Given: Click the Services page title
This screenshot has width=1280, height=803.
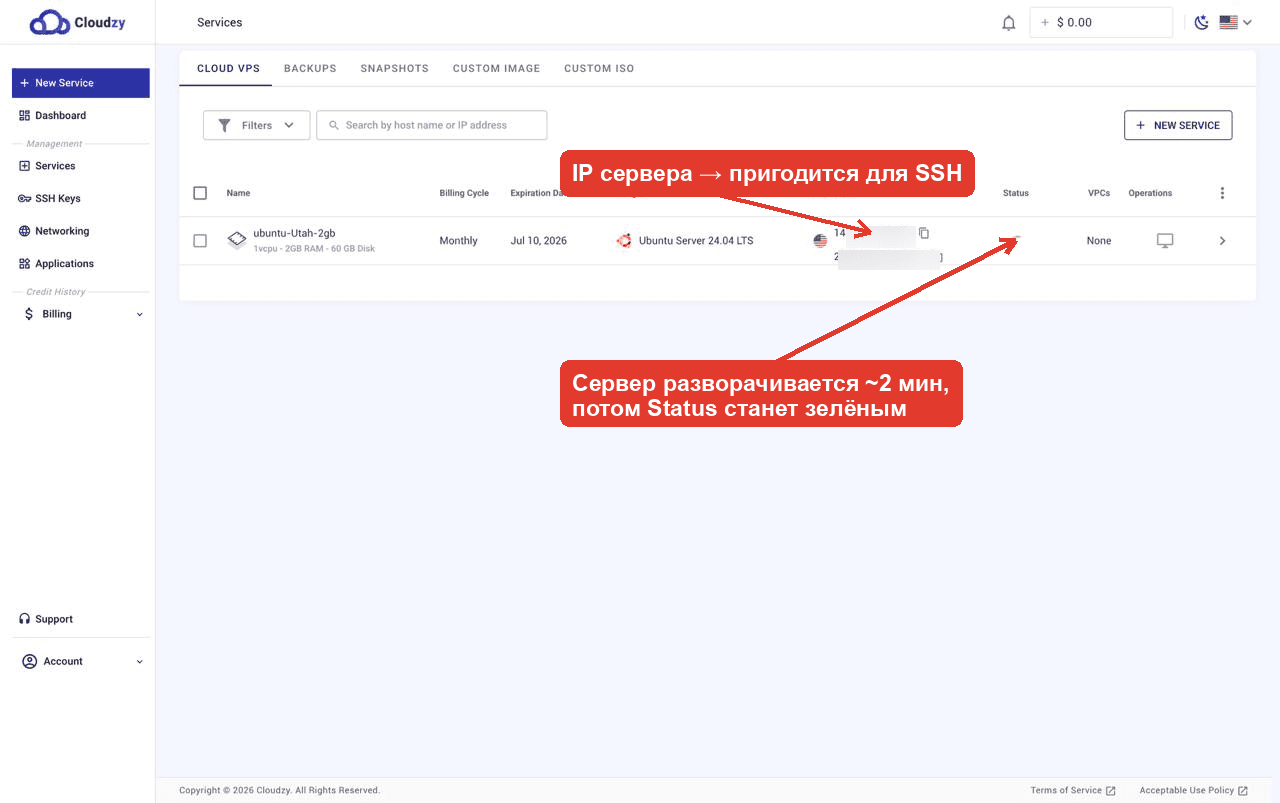Looking at the screenshot, I should tap(220, 22).
